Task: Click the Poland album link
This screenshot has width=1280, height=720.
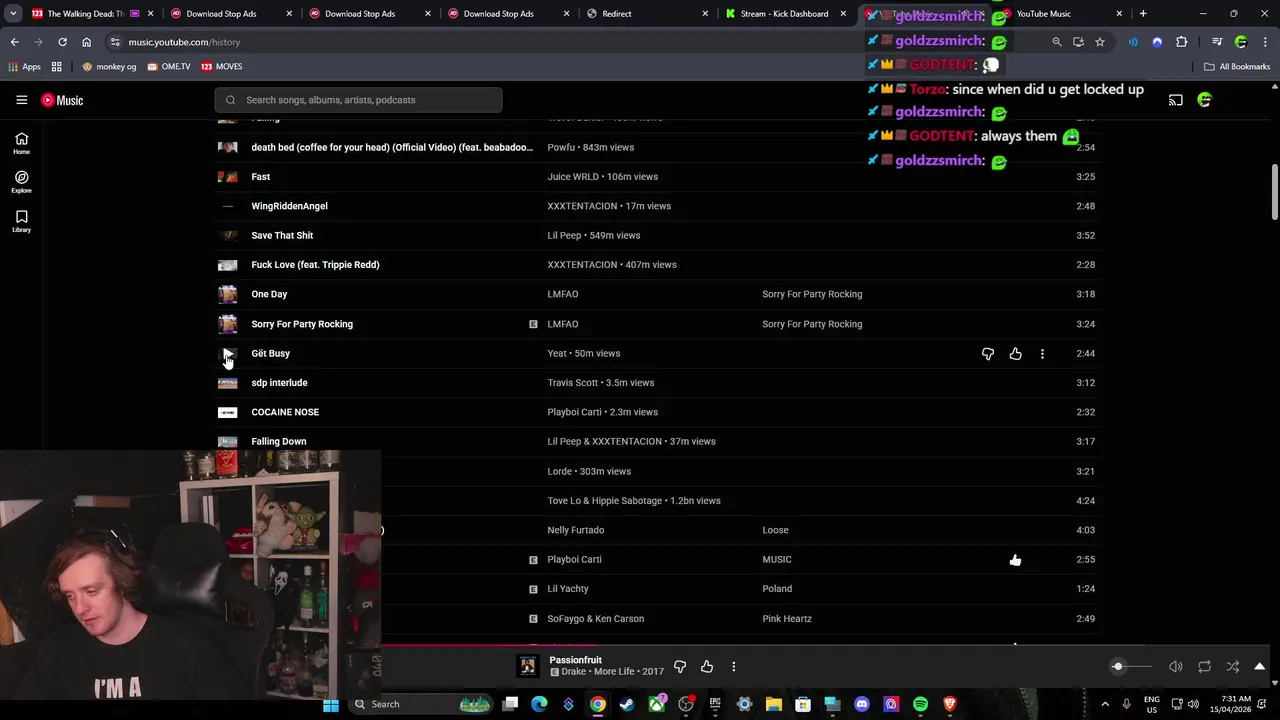Action: click(777, 589)
